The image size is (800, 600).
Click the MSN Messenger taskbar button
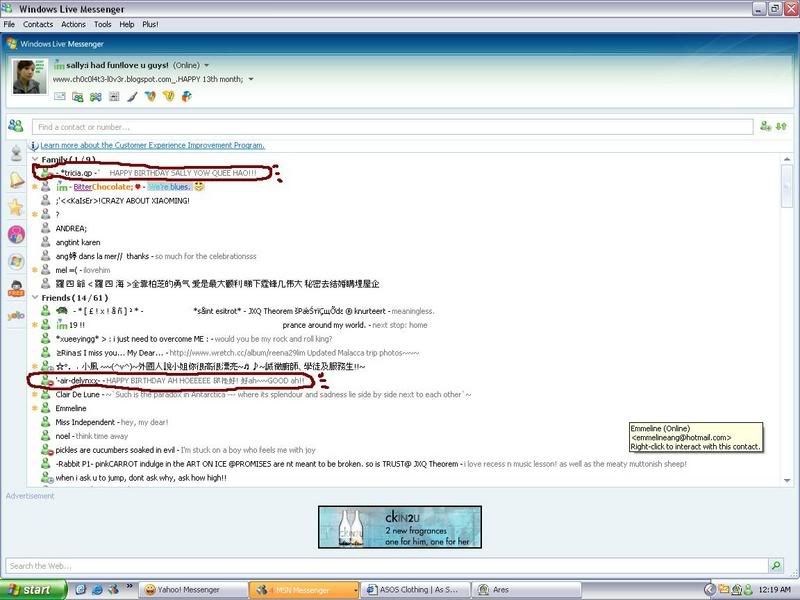tap(304, 590)
